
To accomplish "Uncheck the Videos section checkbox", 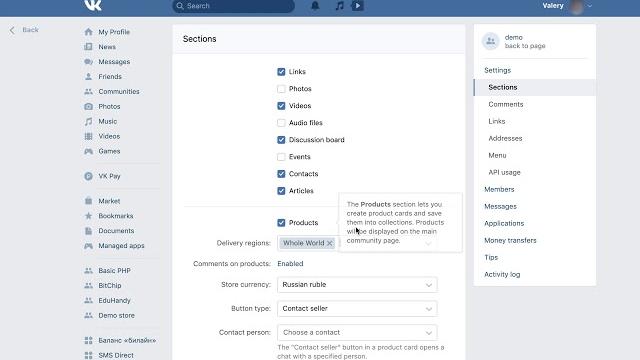I will 281,106.
